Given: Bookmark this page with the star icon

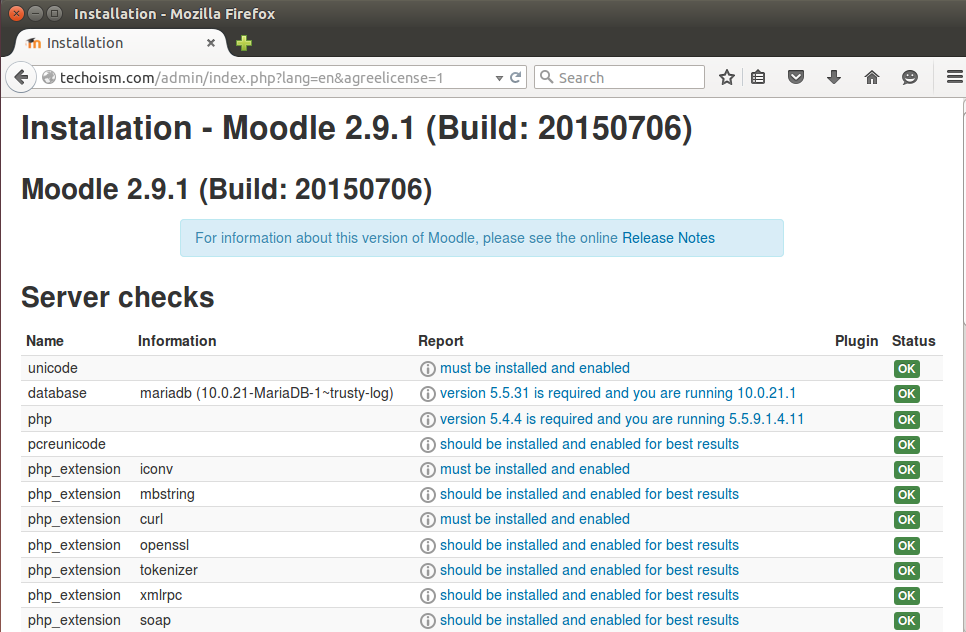Looking at the screenshot, I should point(727,78).
